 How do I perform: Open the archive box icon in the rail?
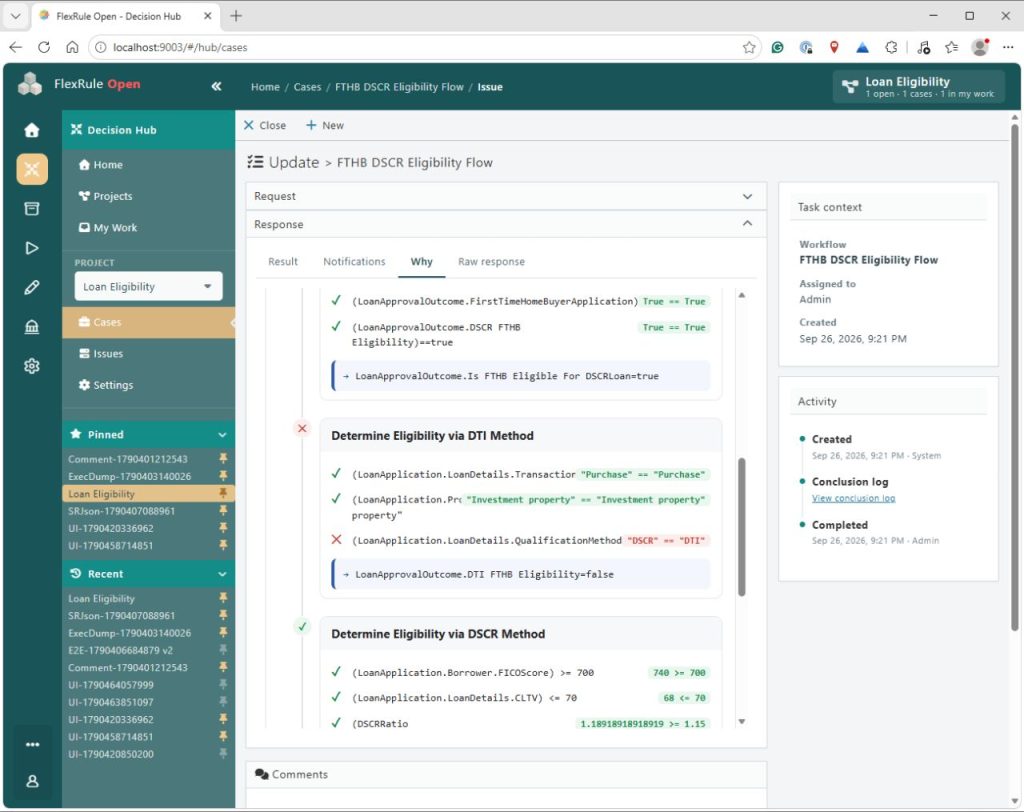tap(31, 208)
